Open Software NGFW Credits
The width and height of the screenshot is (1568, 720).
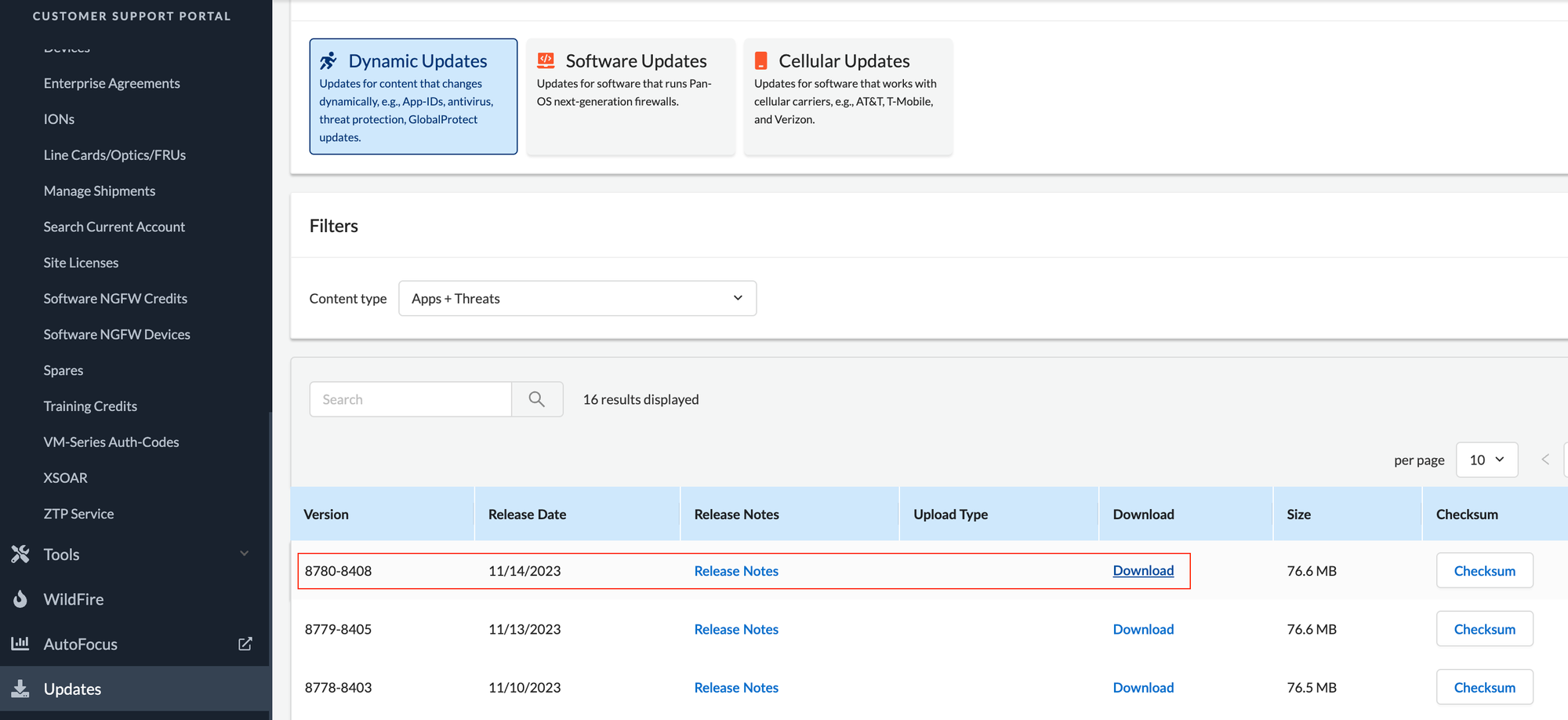tap(116, 299)
